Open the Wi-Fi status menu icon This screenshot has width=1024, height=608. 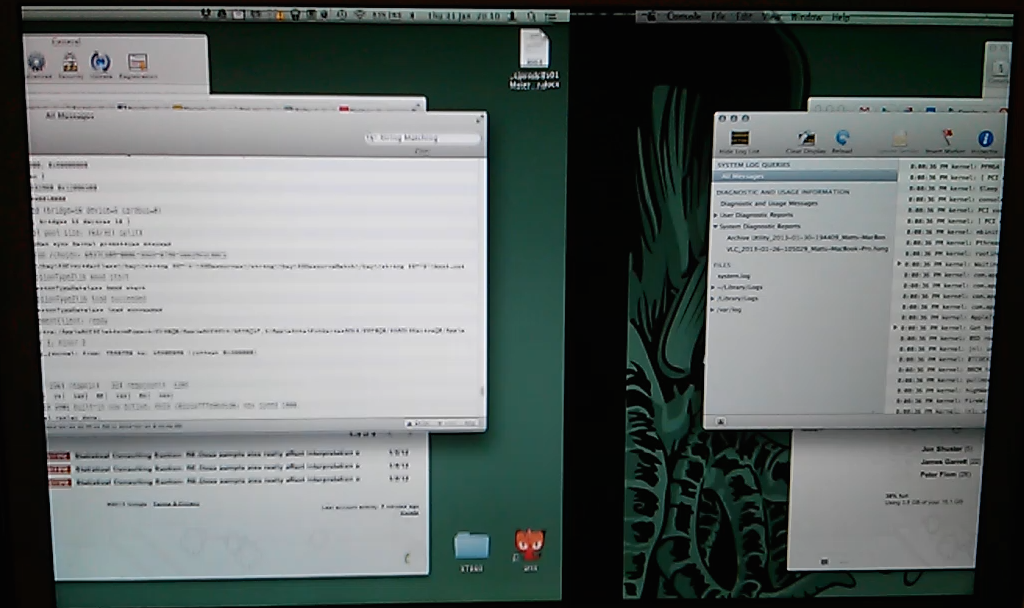point(360,15)
